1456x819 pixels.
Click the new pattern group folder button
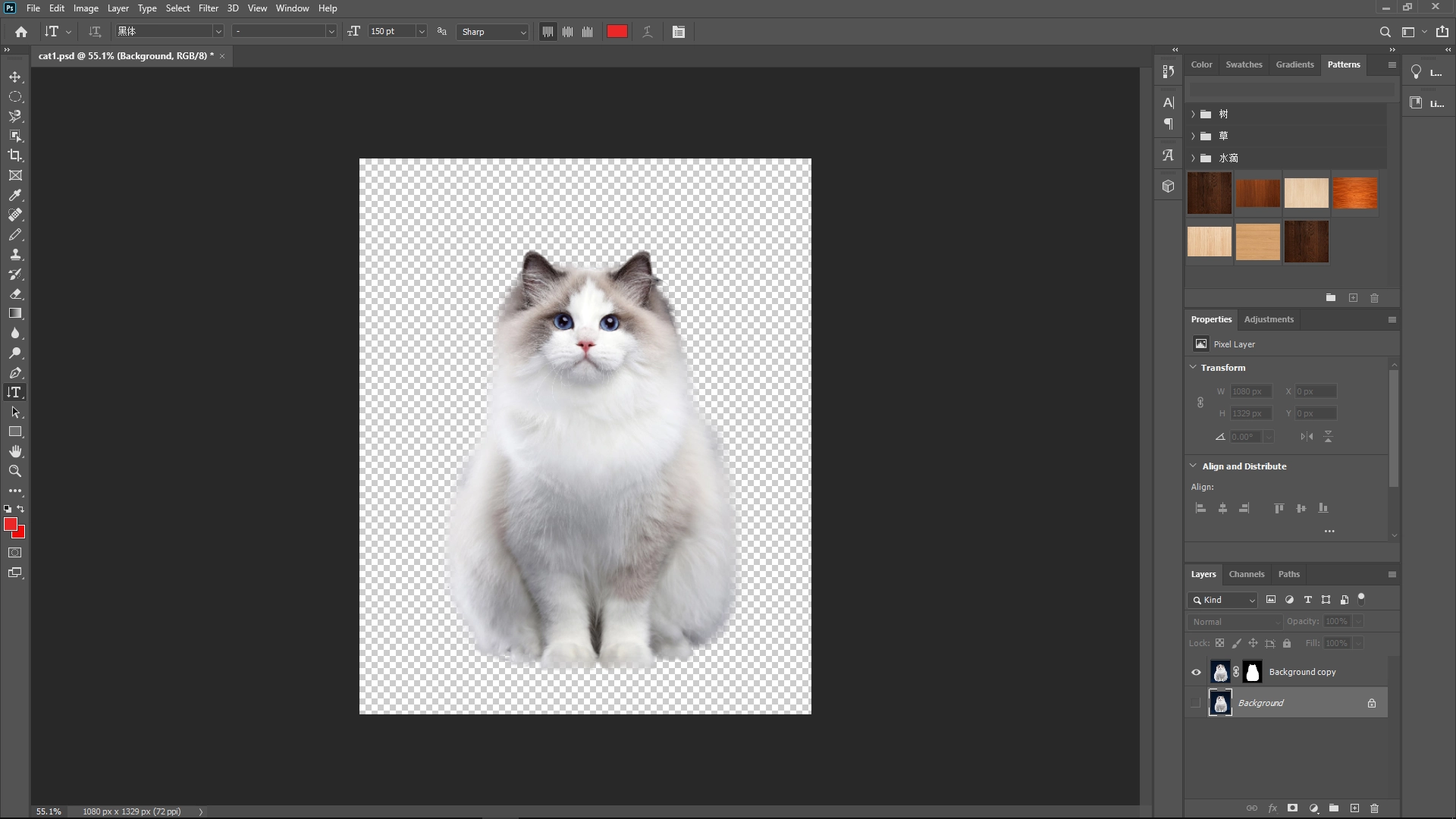coord(1331,298)
